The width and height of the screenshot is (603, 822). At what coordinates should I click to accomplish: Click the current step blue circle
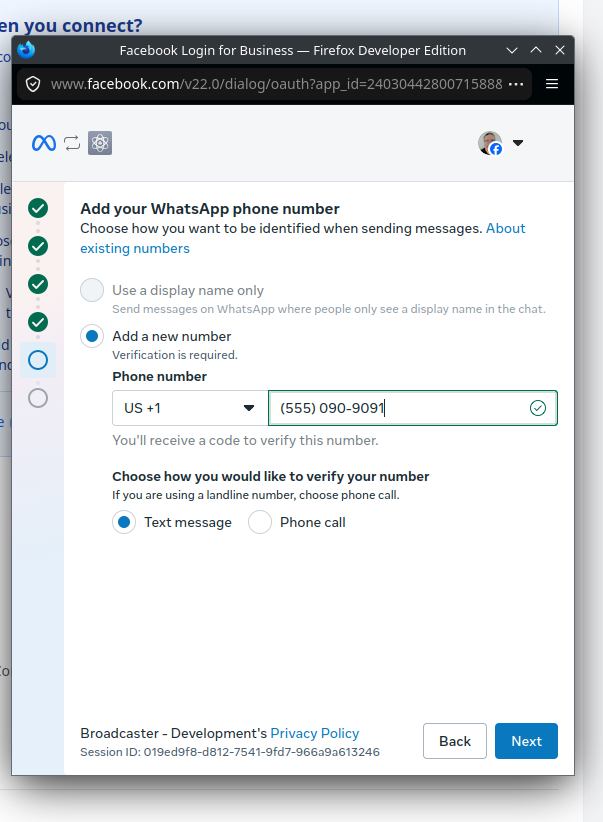(38, 360)
